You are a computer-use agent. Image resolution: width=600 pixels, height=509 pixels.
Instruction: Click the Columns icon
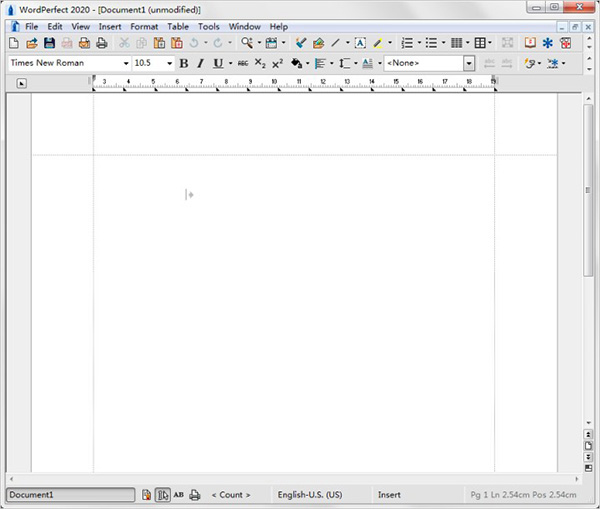pyautogui.click(x=456, y=43)
